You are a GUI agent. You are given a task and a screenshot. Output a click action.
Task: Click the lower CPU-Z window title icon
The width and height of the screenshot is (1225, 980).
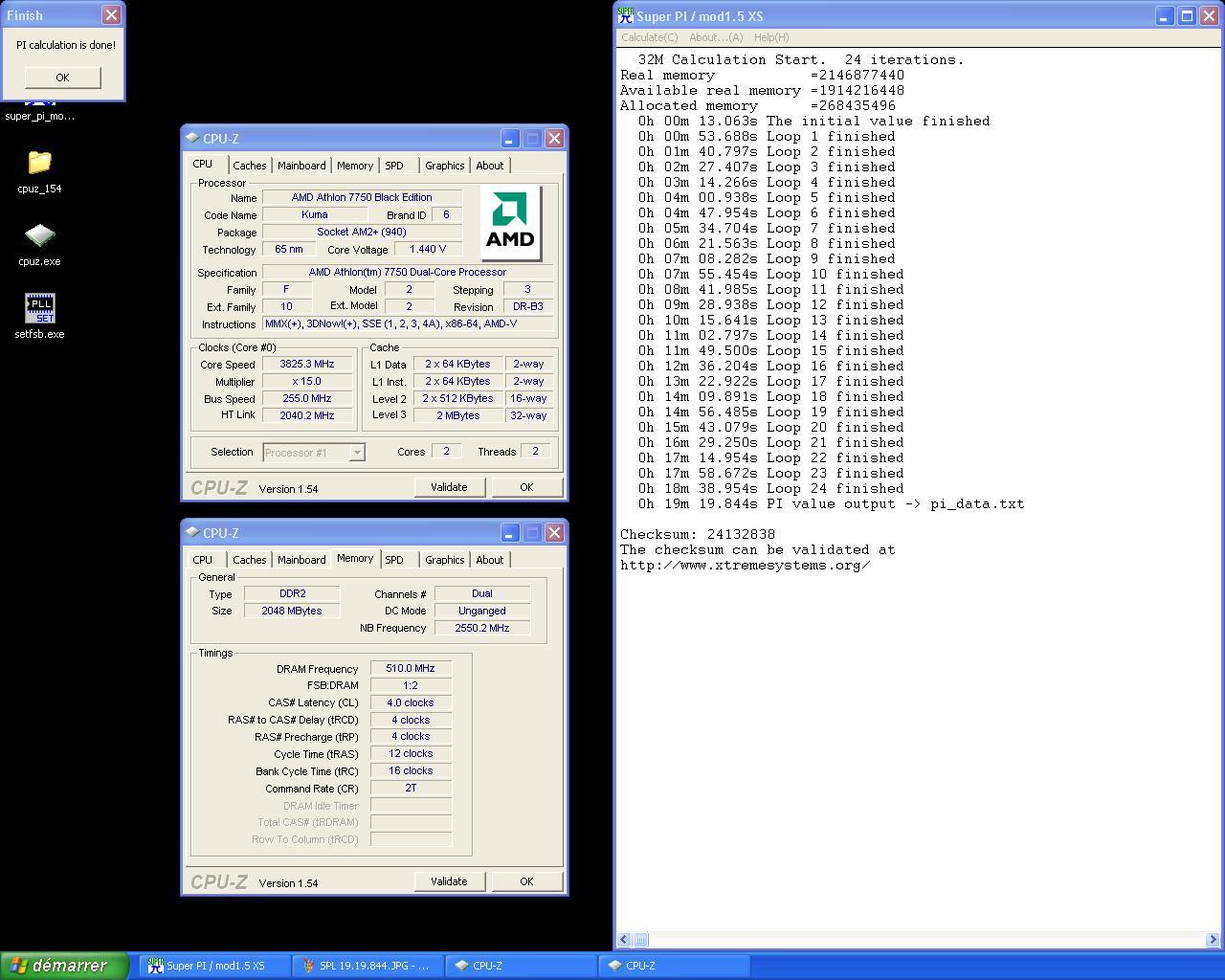192,533
